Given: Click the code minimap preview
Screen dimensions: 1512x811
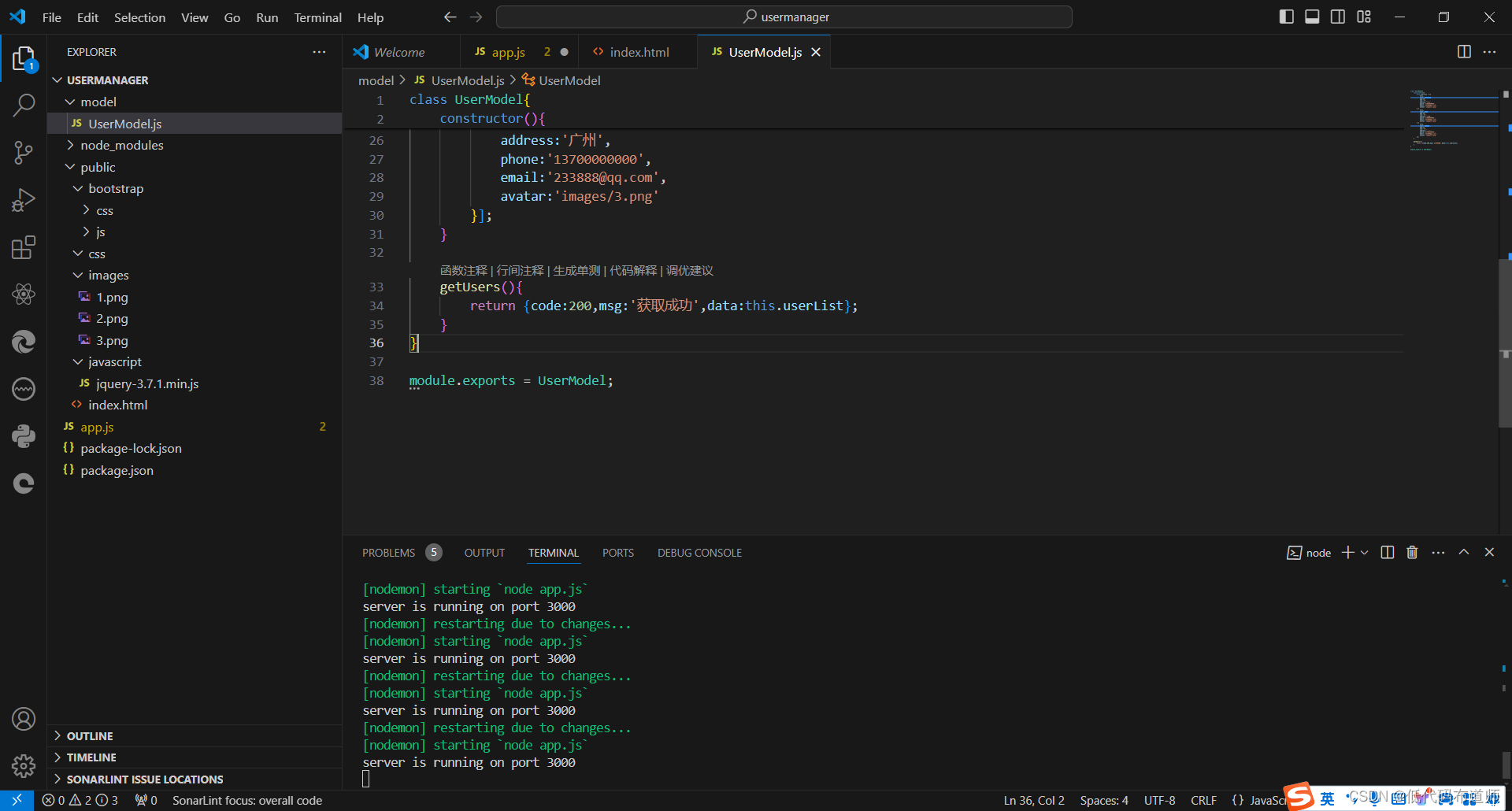Looking at the screenshot, I should (1454, 120).
